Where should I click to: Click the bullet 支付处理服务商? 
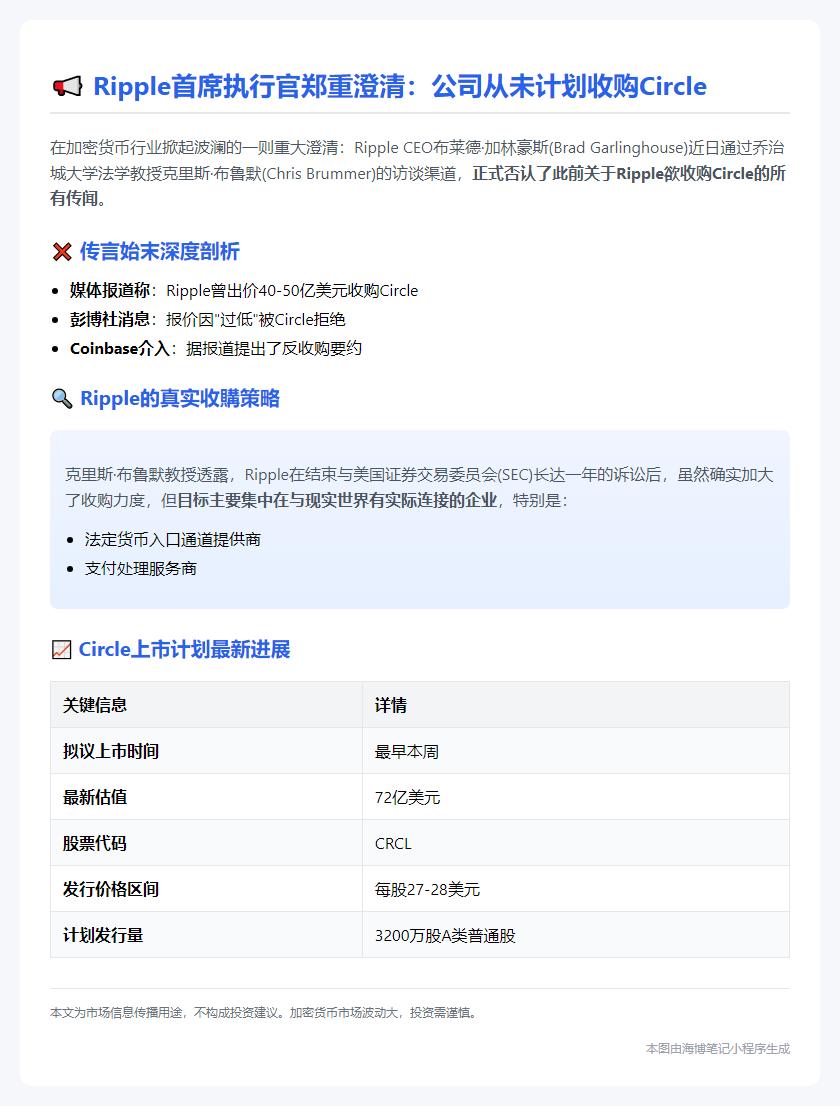click(x=140, y=569)
